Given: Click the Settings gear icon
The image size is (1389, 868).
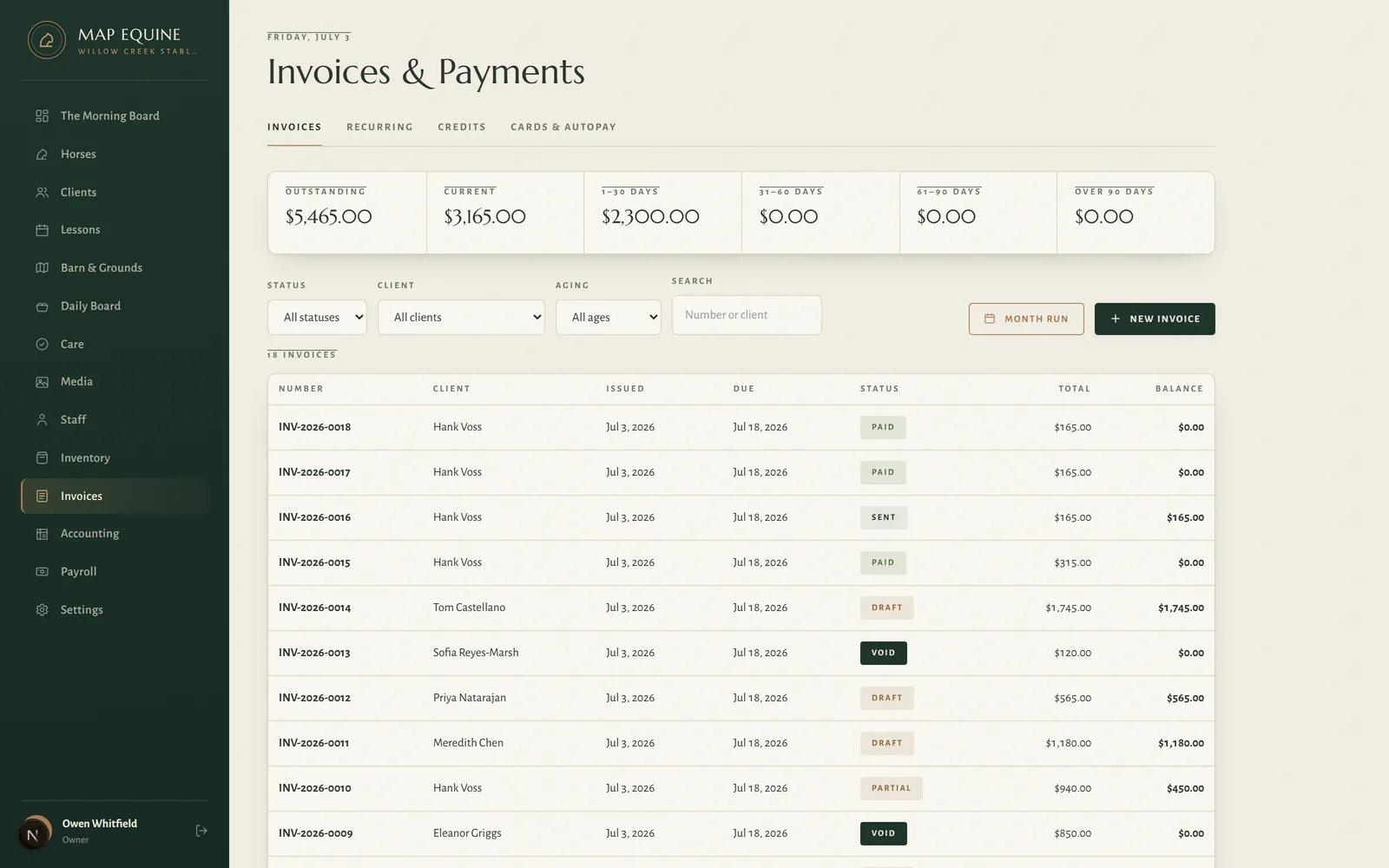Looking at the screenshot, I should pos(42,609).
